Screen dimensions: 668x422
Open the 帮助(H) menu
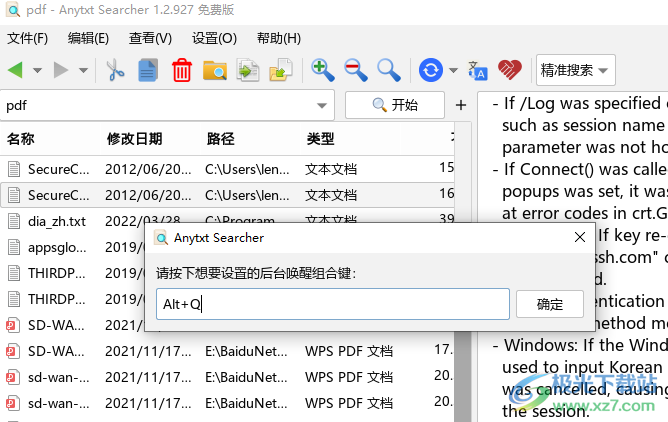pyautogui.click(x=279, y=38)
